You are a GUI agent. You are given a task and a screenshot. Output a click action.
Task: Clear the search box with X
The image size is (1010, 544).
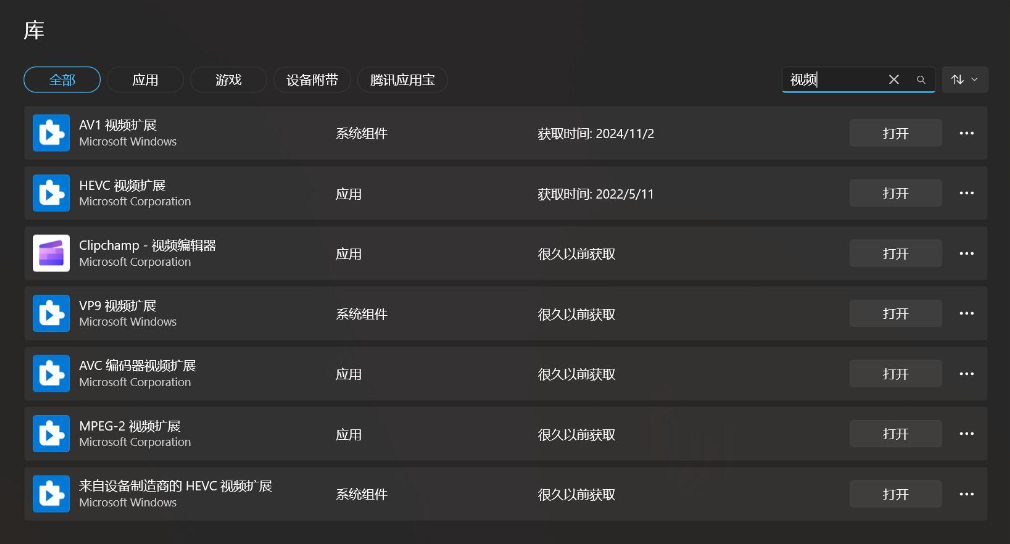coord(893,80)
